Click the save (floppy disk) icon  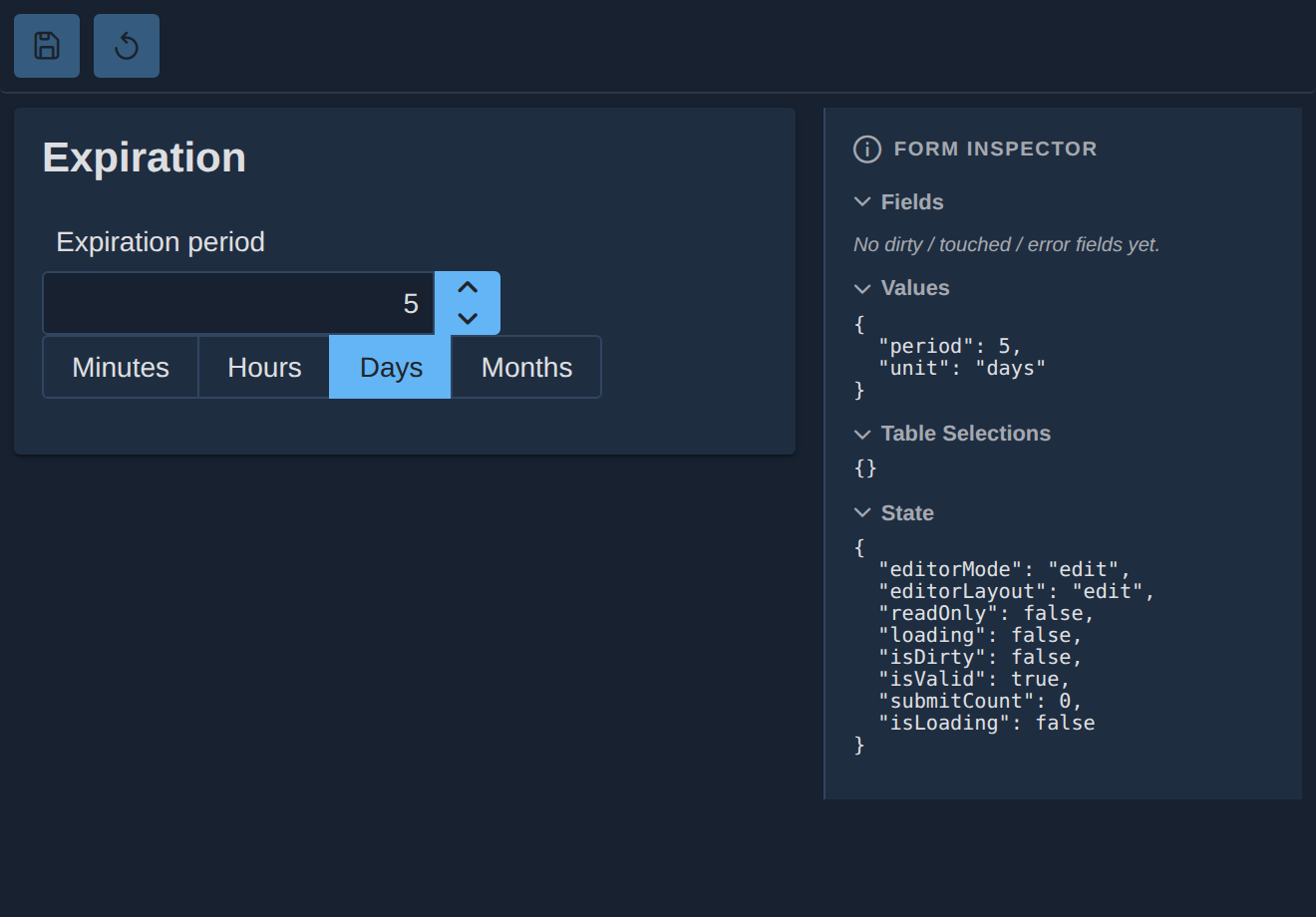pos(47,46)
